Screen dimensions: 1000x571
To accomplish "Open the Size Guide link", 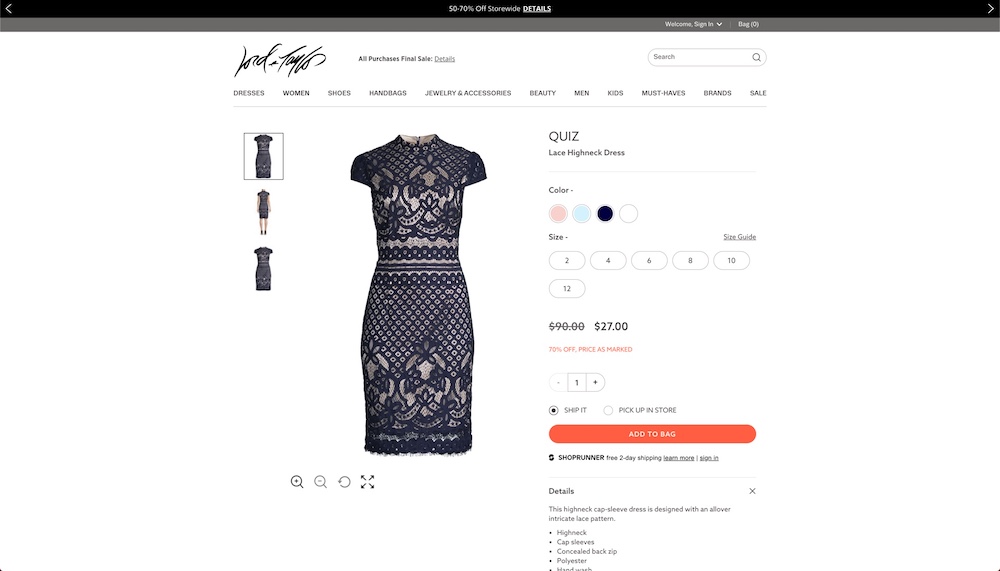I will point(739,237).
